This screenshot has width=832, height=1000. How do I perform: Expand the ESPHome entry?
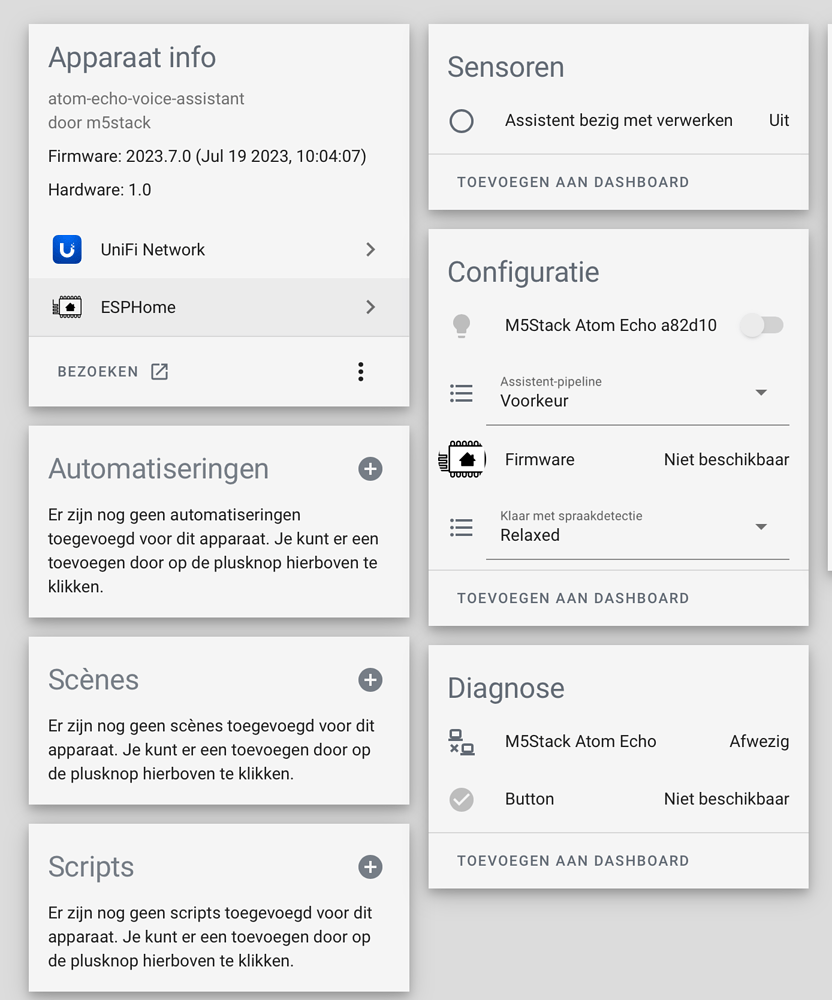point(369,306)
